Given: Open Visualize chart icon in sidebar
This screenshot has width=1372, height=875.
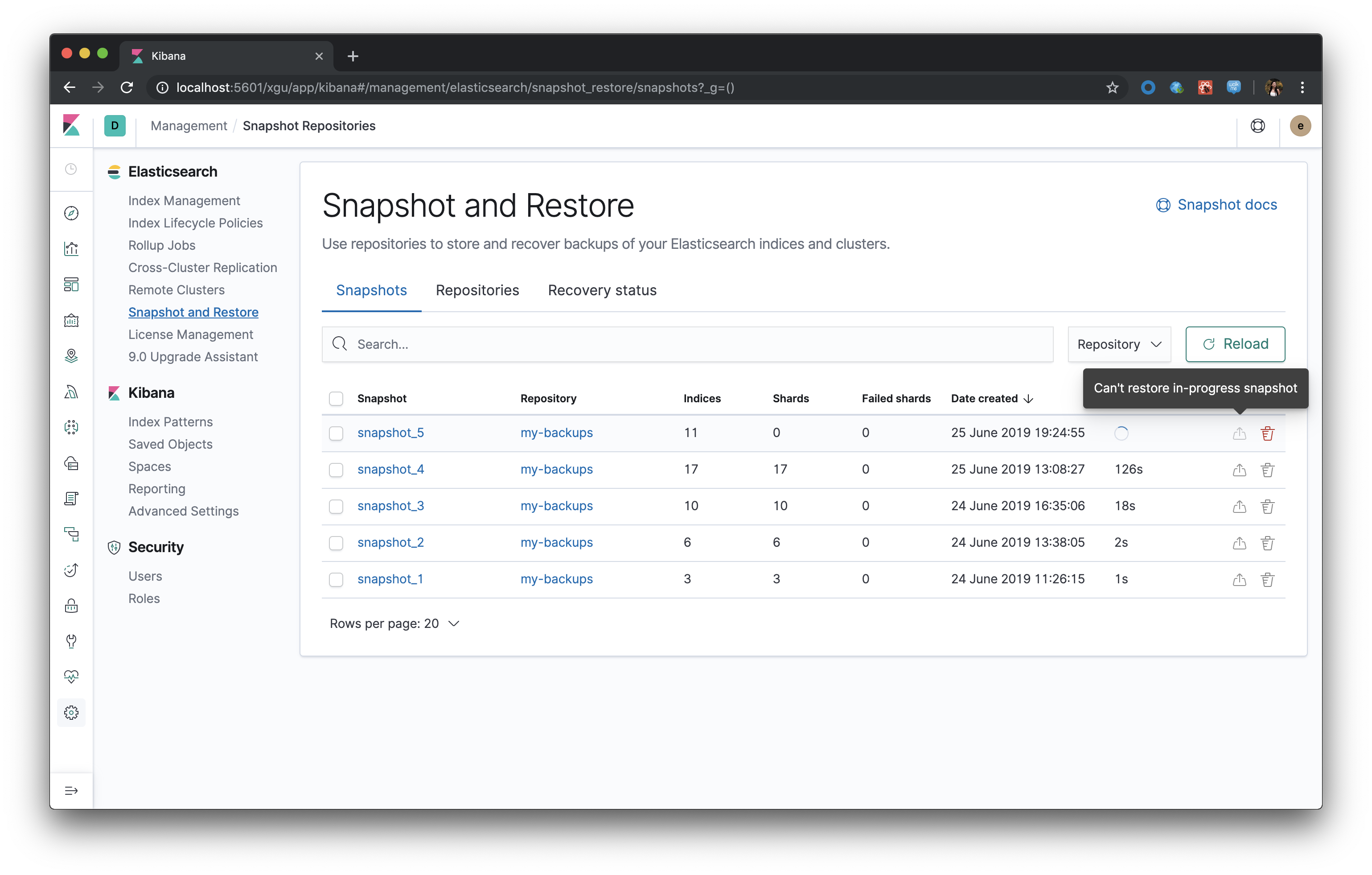Looking at the screenshot, I should coord(71,249).
